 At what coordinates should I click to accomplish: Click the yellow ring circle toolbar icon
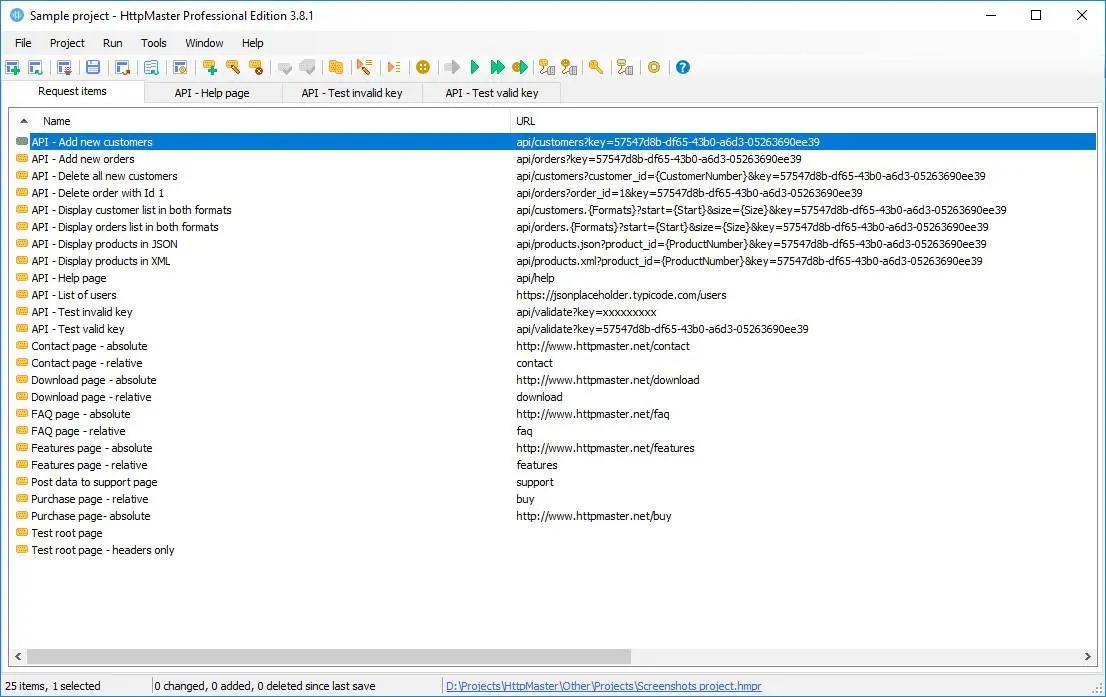coord(654,67)
